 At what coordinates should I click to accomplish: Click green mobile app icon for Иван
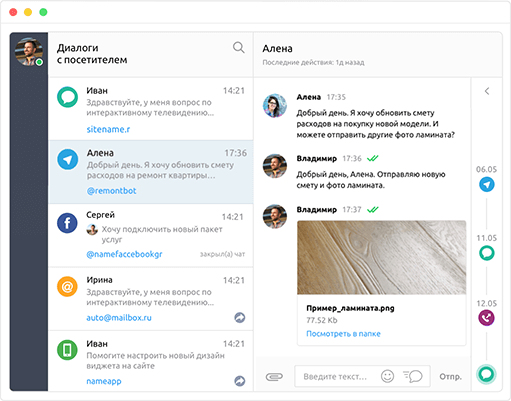[67, 350]
